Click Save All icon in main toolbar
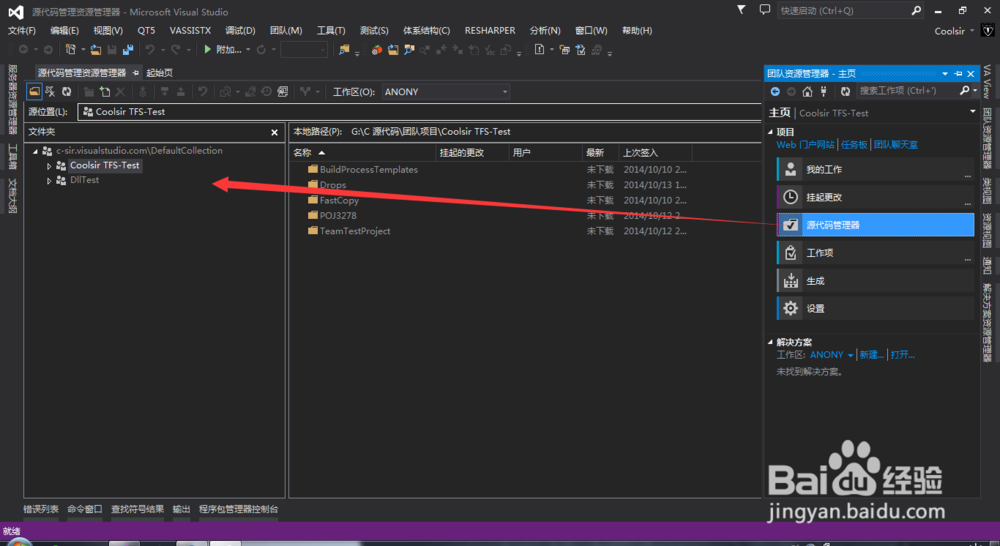Image resolution: width=1000 pixels, height=546 pixels. click(x=128, y=50)
